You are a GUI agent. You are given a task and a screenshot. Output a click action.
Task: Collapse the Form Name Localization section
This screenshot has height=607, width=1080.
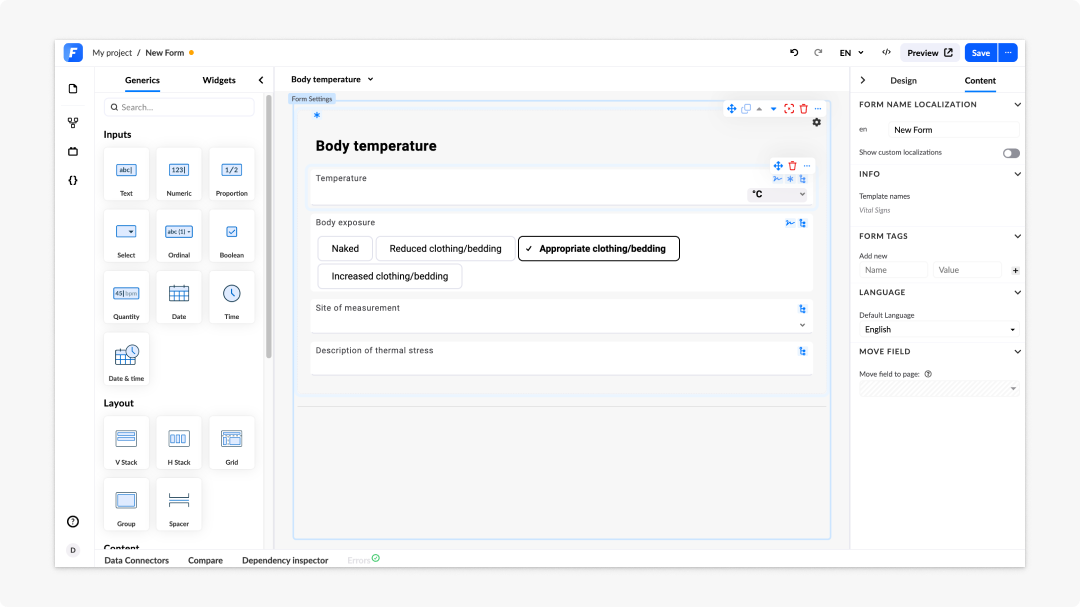click(x=1017, y=105)
